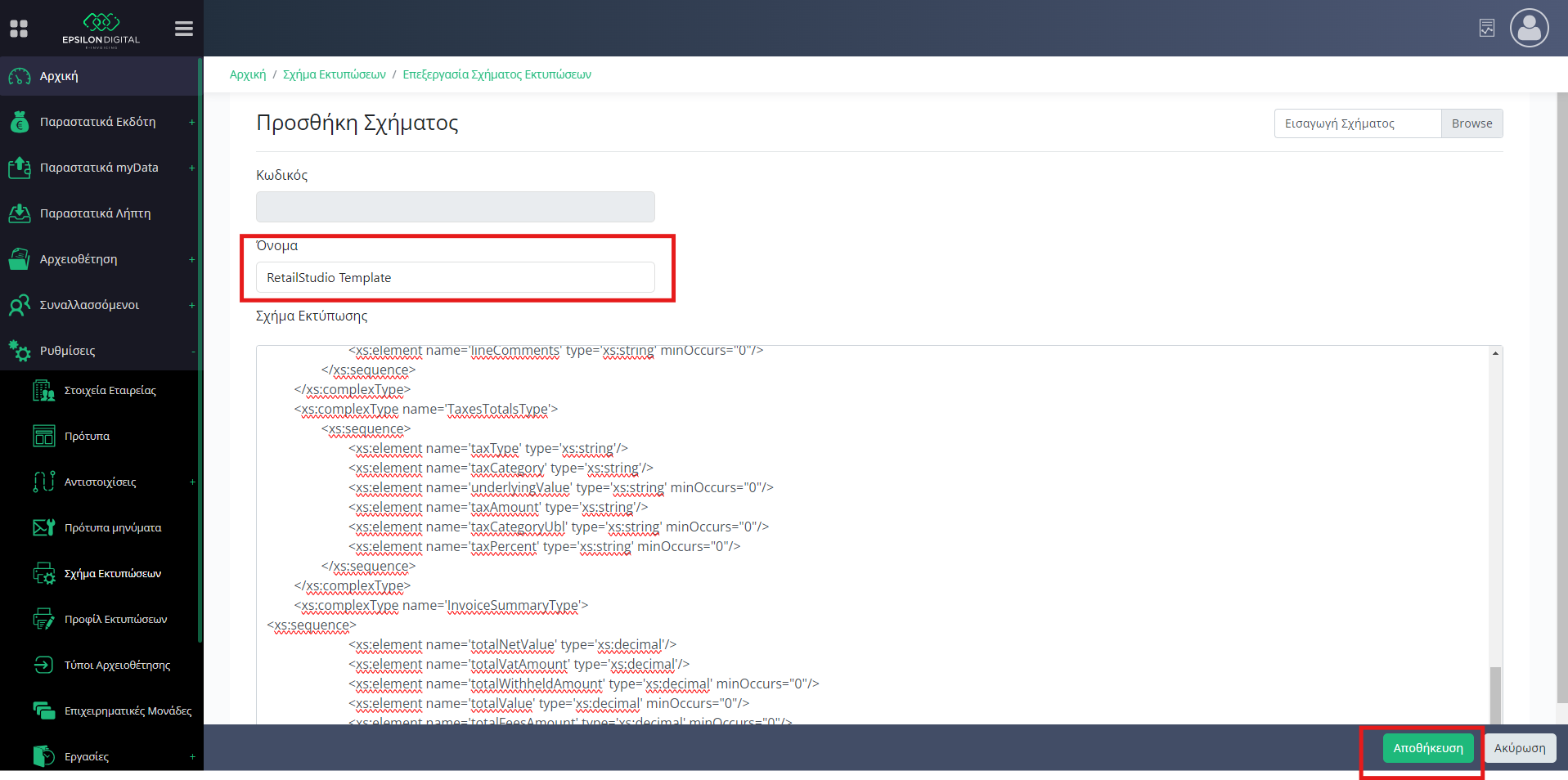Go to Αρχική in sidebar
Image resolution: width=1568 pixels, height=780 pixels.
click(x=59, y=77)
